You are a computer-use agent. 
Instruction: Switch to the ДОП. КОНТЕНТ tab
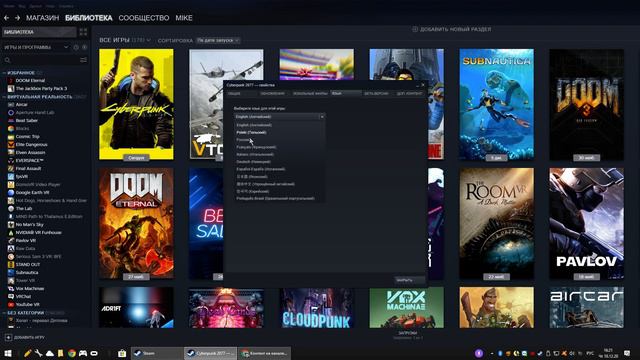(409, 93)
